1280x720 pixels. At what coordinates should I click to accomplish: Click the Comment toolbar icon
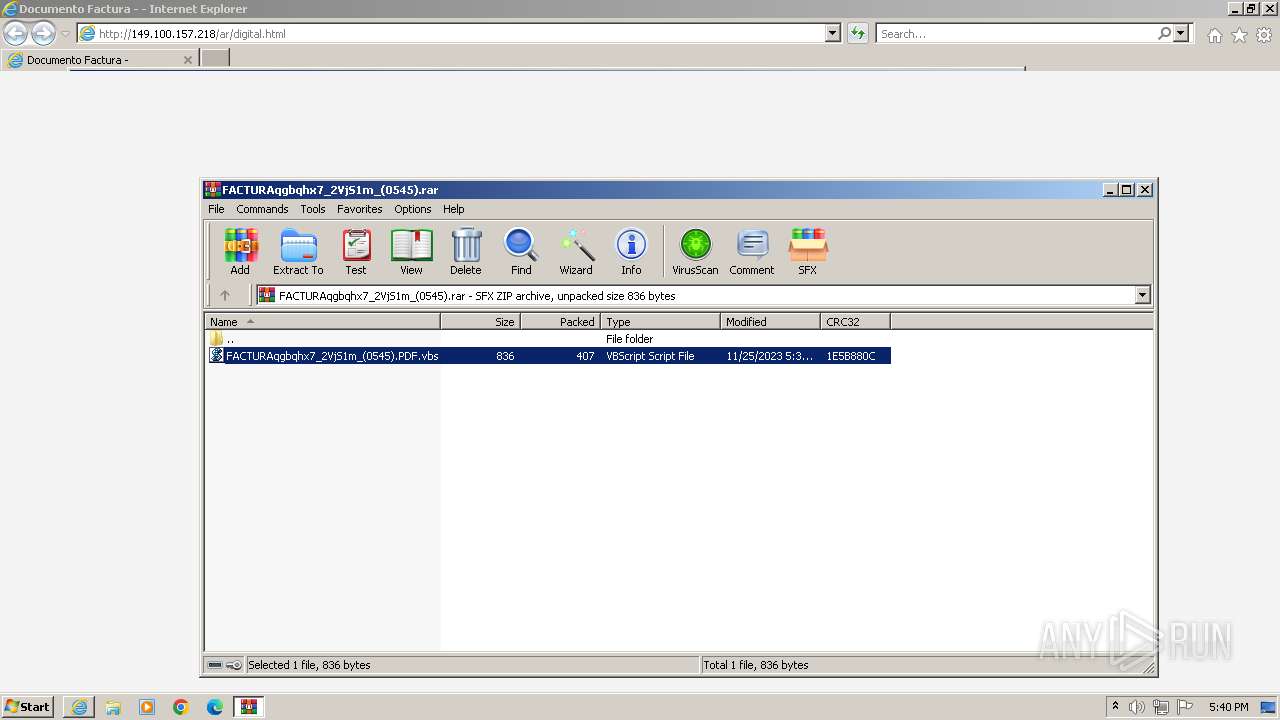(x=752, y=252)
